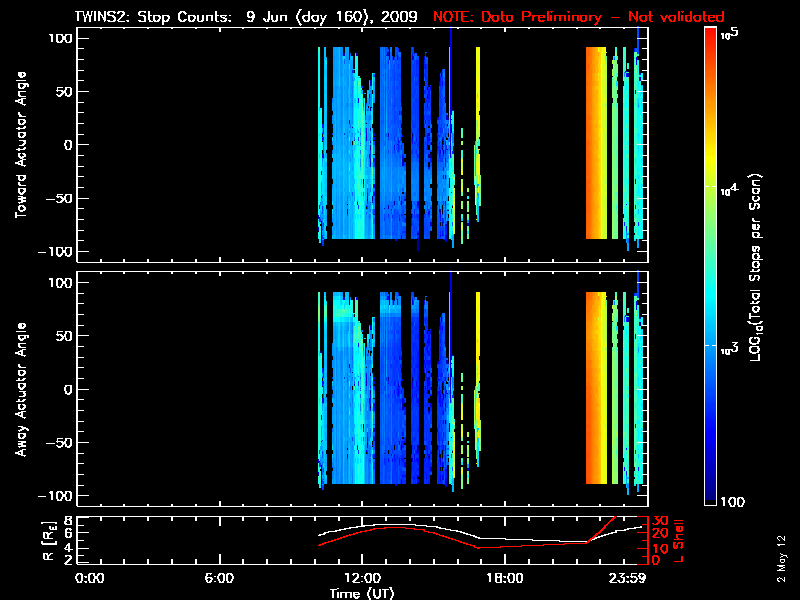Click the 10^4 tick label on color bar
800x600 pixels.
coord(728,187)
